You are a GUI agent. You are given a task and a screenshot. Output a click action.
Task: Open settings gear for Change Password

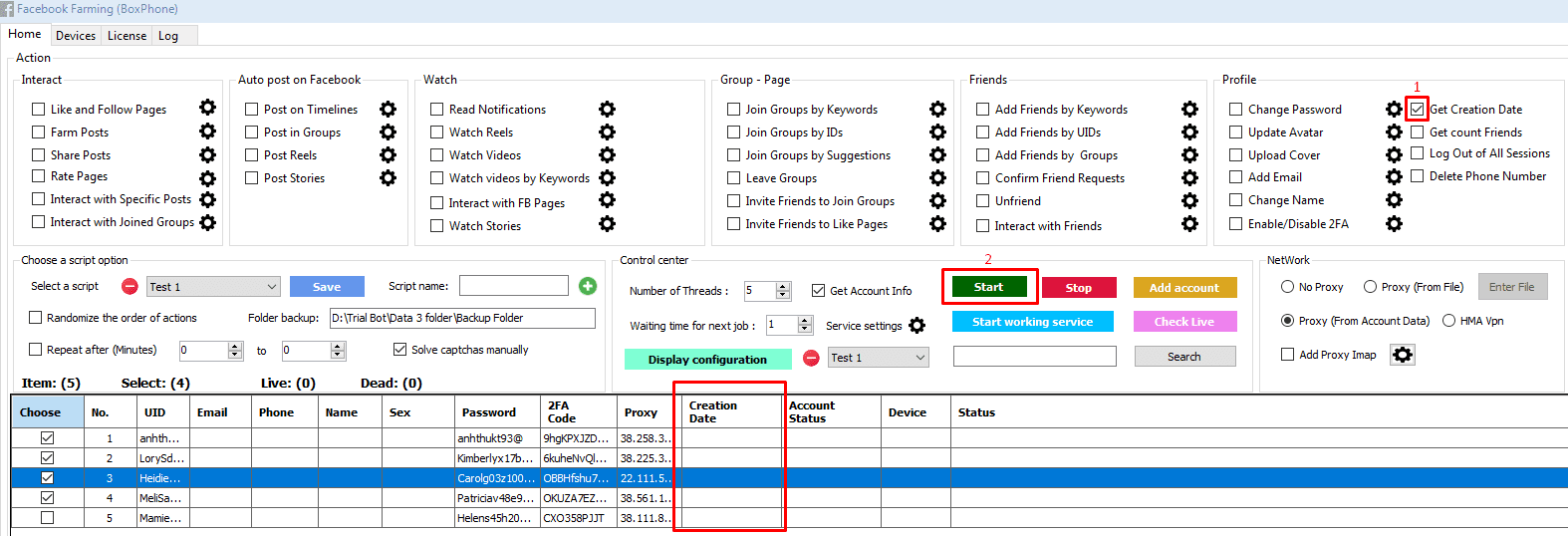point(1394,109)
